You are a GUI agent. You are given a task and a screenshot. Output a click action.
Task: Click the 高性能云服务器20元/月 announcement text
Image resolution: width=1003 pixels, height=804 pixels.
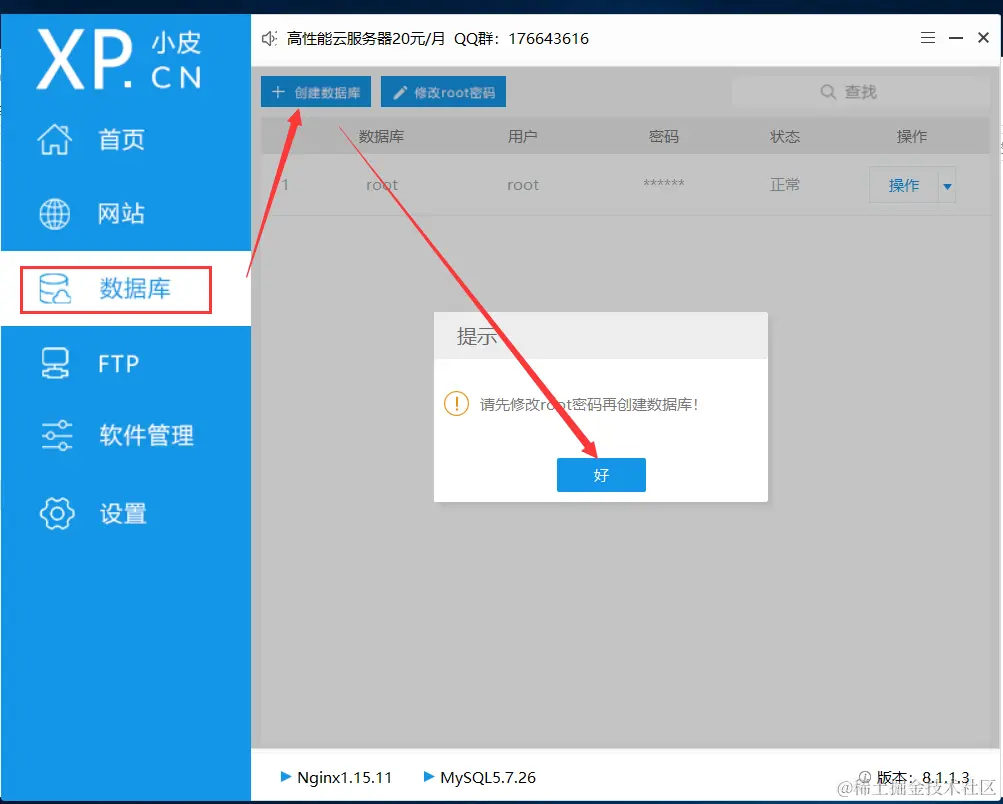[x=365, y=38]
